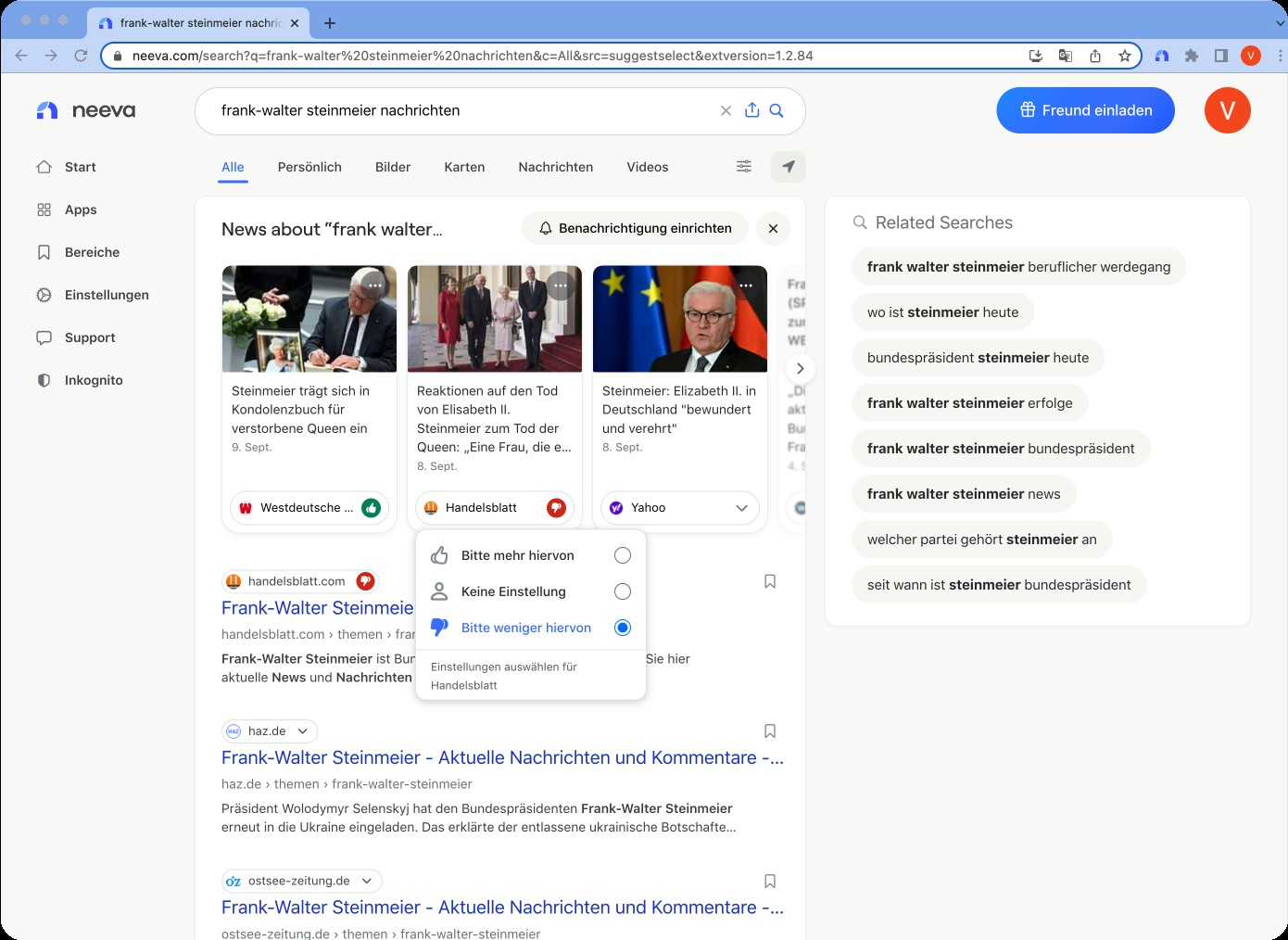1288x940 pixels.
Task: Click thumbs-down badge next to handelsblatt.com
Action: click(x=365, y=581)
